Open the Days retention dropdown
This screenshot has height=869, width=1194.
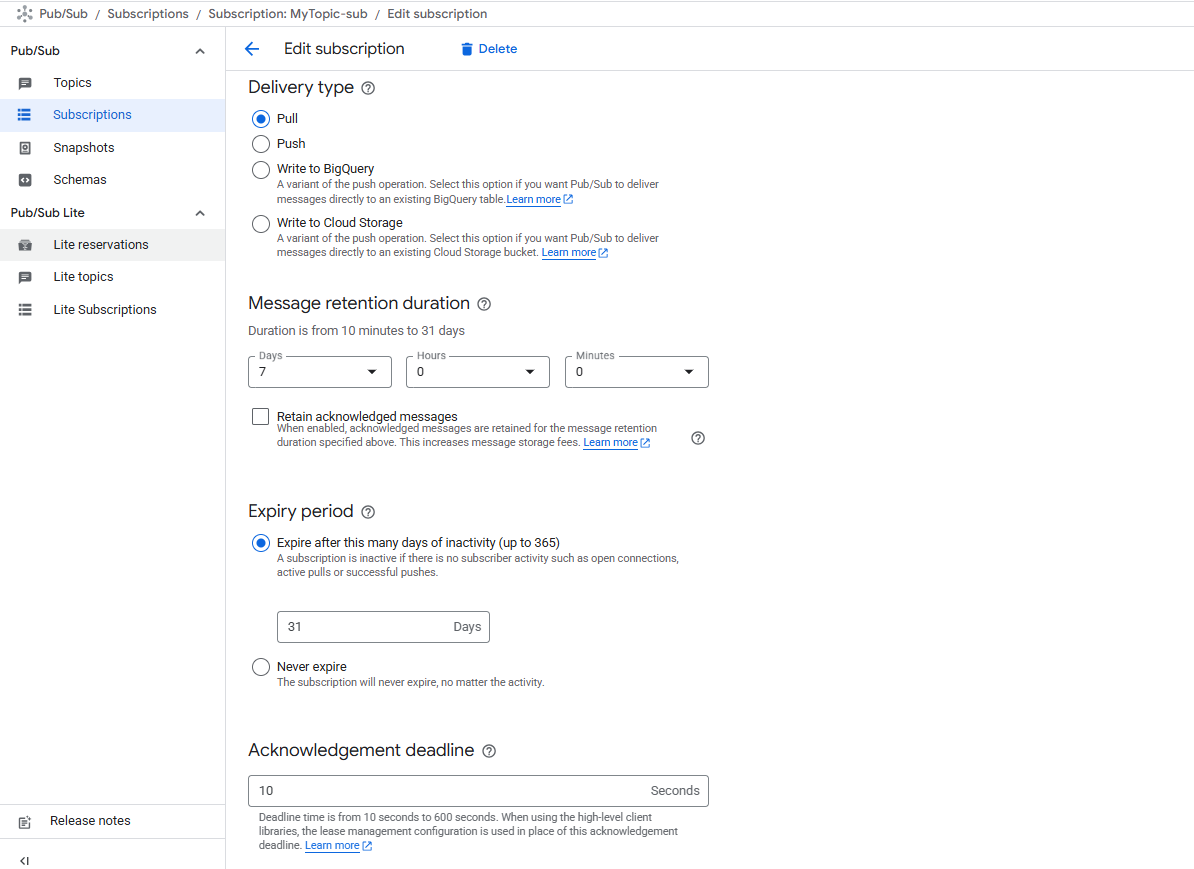click(x=319, y=372)
